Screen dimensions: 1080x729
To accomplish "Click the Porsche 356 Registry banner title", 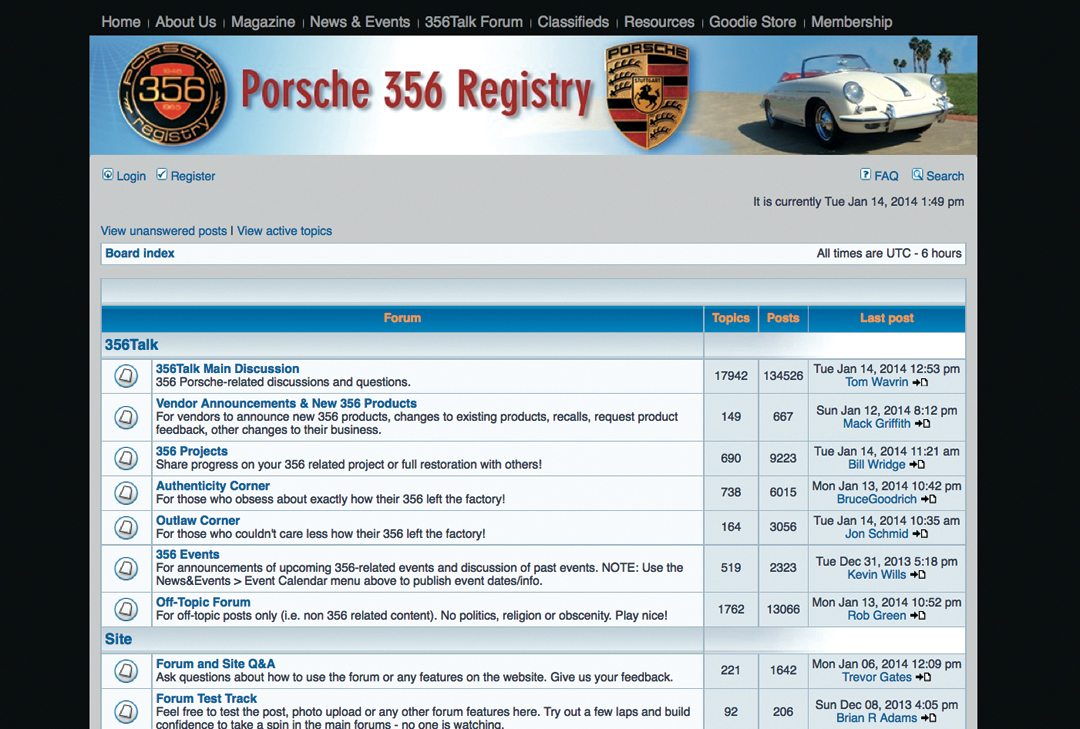I will (417, 92).
